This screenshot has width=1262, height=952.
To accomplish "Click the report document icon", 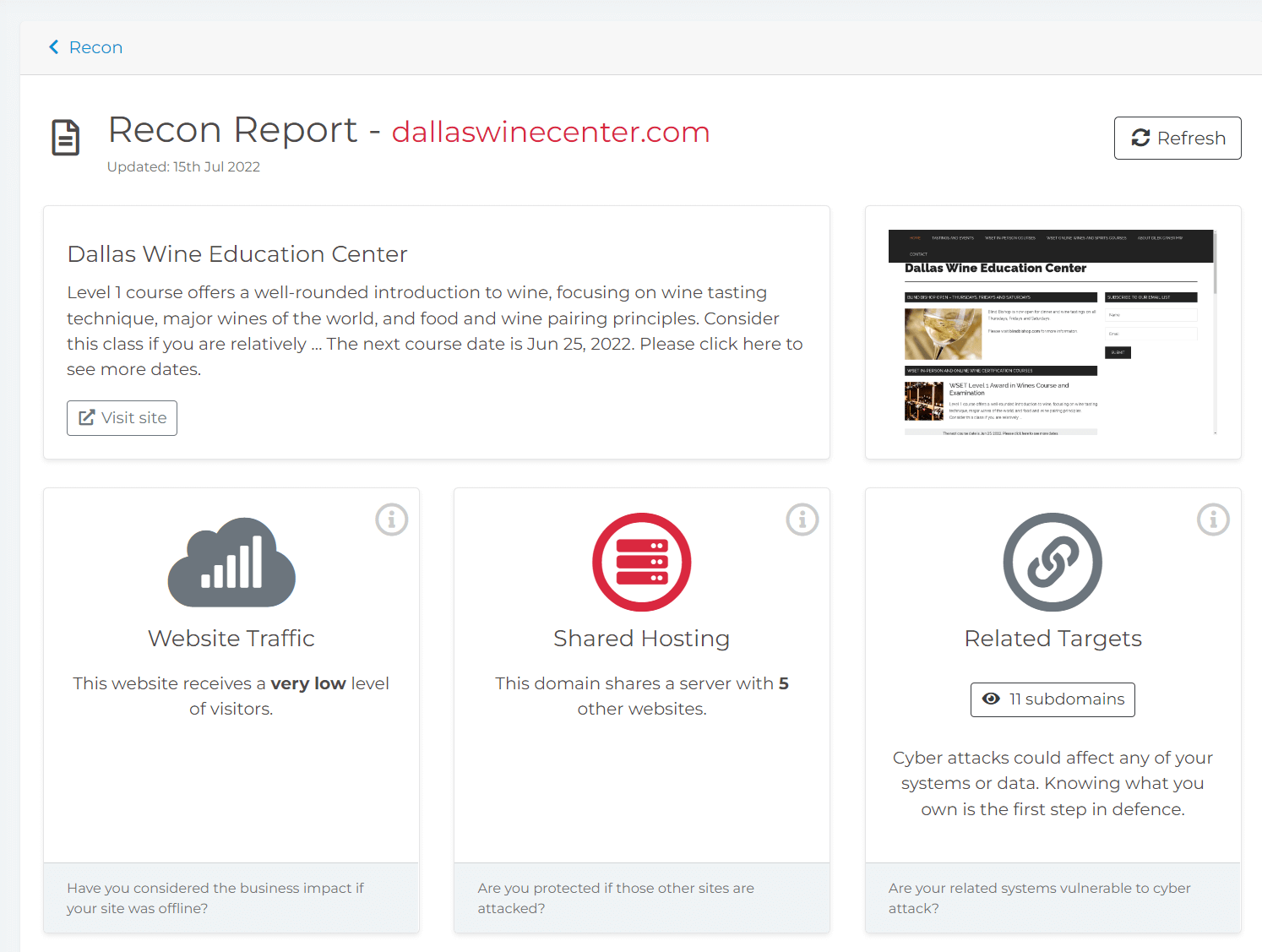I will coord(66,138).
